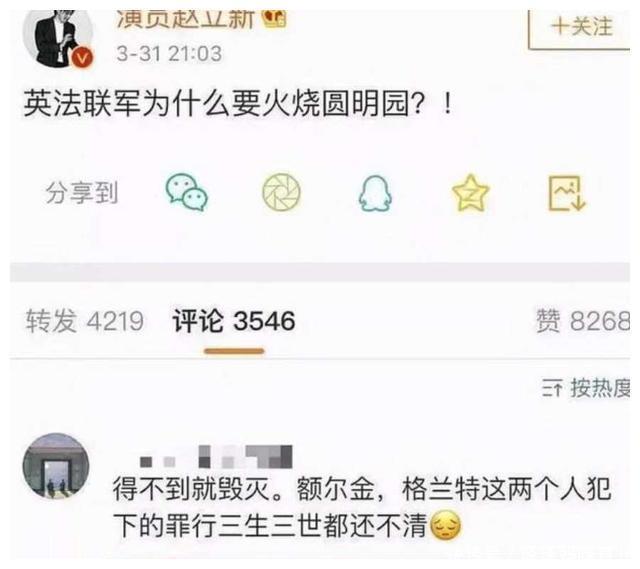Viewport: 640px width, 569px height.
Task: Click the post timestamp 3-31 21:03
Action: (x=169, y=53)
